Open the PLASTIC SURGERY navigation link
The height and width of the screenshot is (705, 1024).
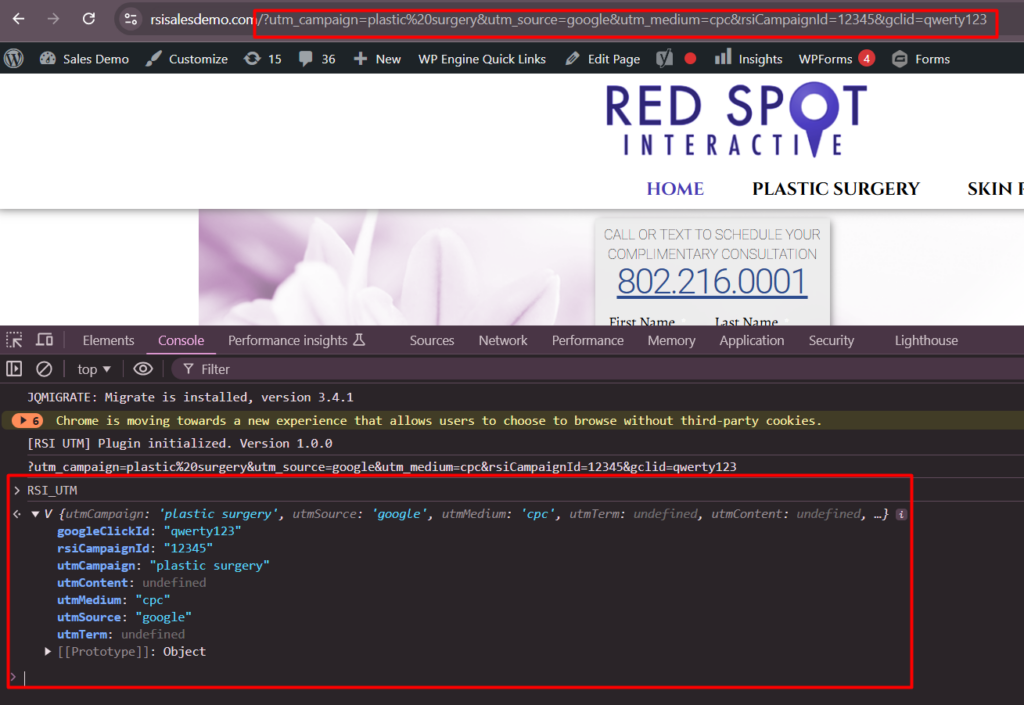coord(835,189)
